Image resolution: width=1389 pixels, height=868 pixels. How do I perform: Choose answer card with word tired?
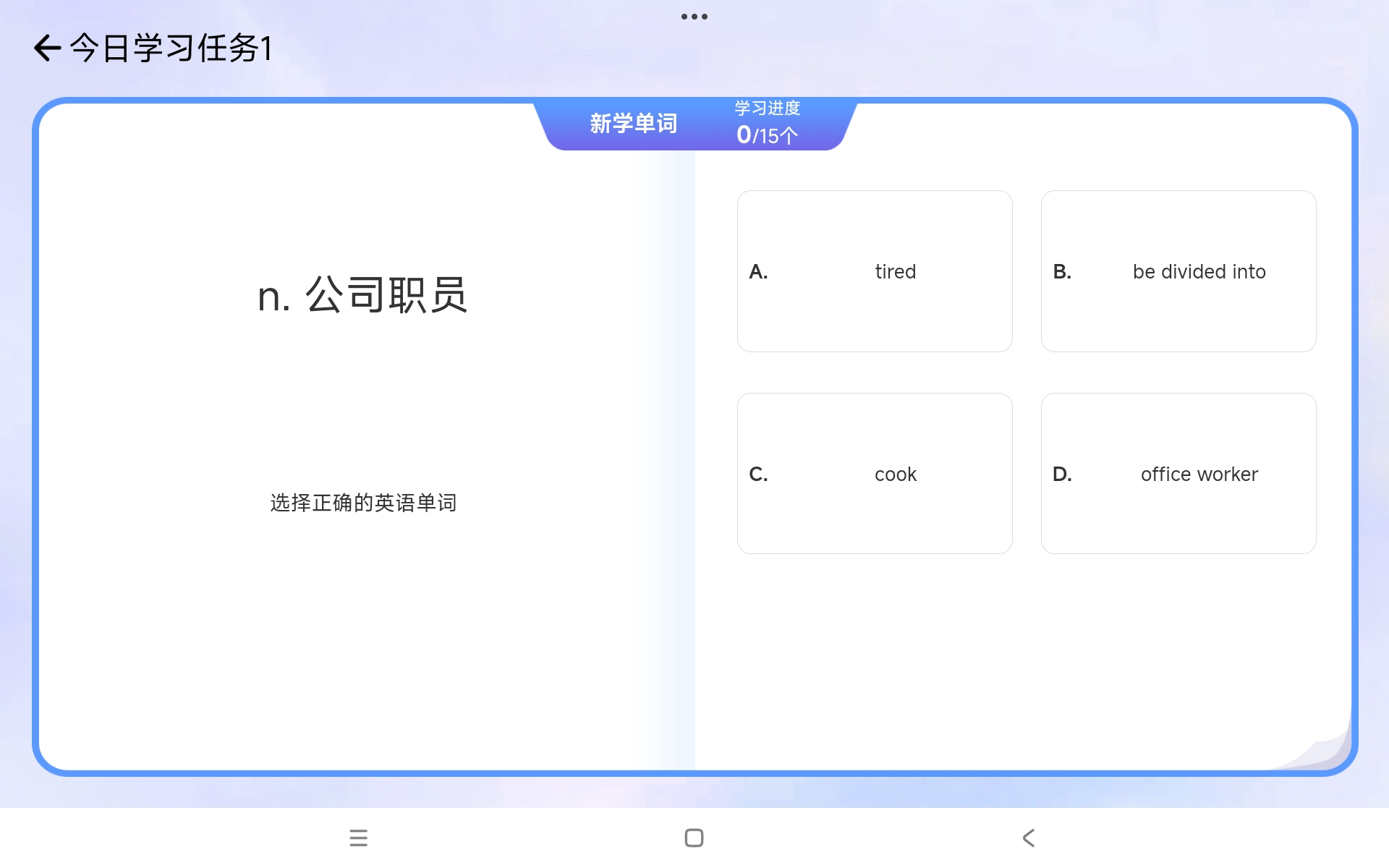pyautogui.click(x=874, y=271)
